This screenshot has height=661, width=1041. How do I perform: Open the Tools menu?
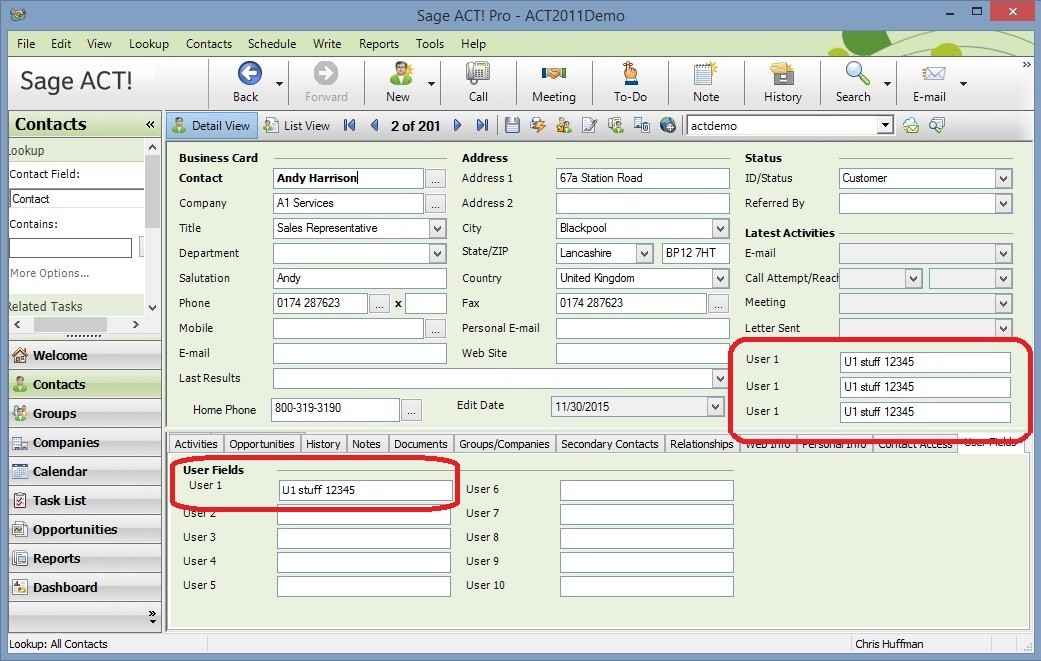click(x=430, y=44)
